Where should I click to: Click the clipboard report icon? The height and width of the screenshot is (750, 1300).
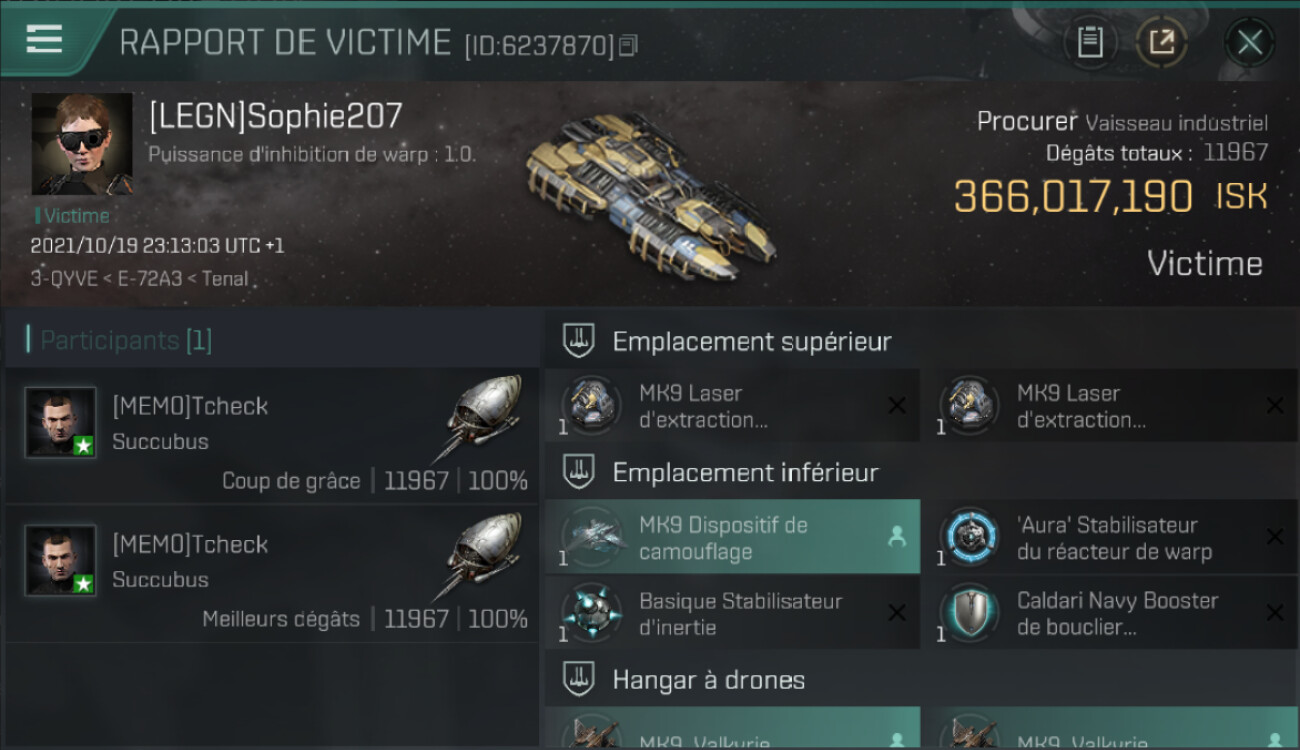(x=1090, y=42)
